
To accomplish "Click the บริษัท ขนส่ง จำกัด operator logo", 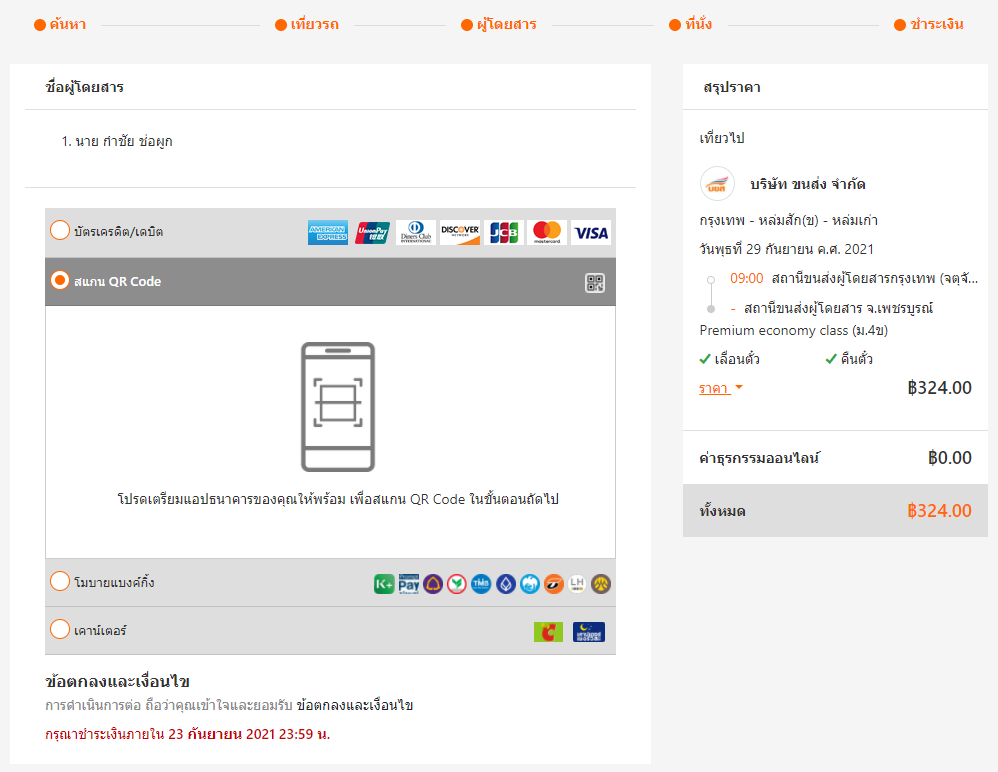I will pyautogui.click(x=717, y=184).
